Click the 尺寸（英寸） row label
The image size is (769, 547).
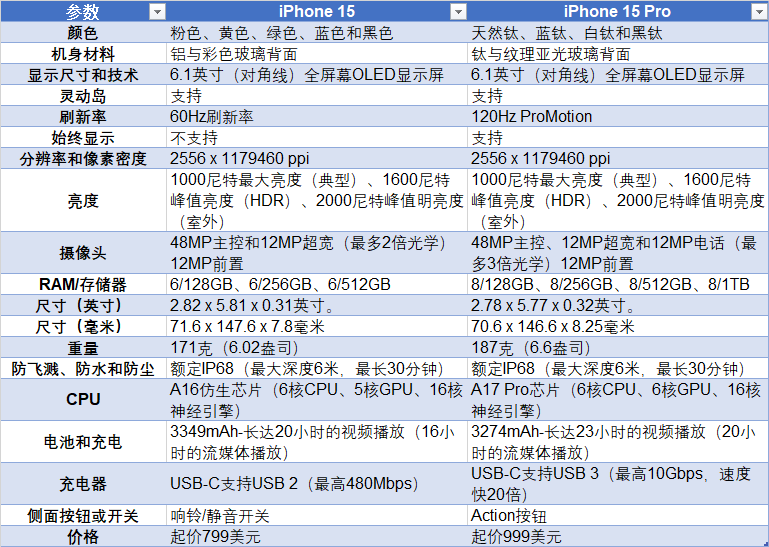(x=83, y=305)
